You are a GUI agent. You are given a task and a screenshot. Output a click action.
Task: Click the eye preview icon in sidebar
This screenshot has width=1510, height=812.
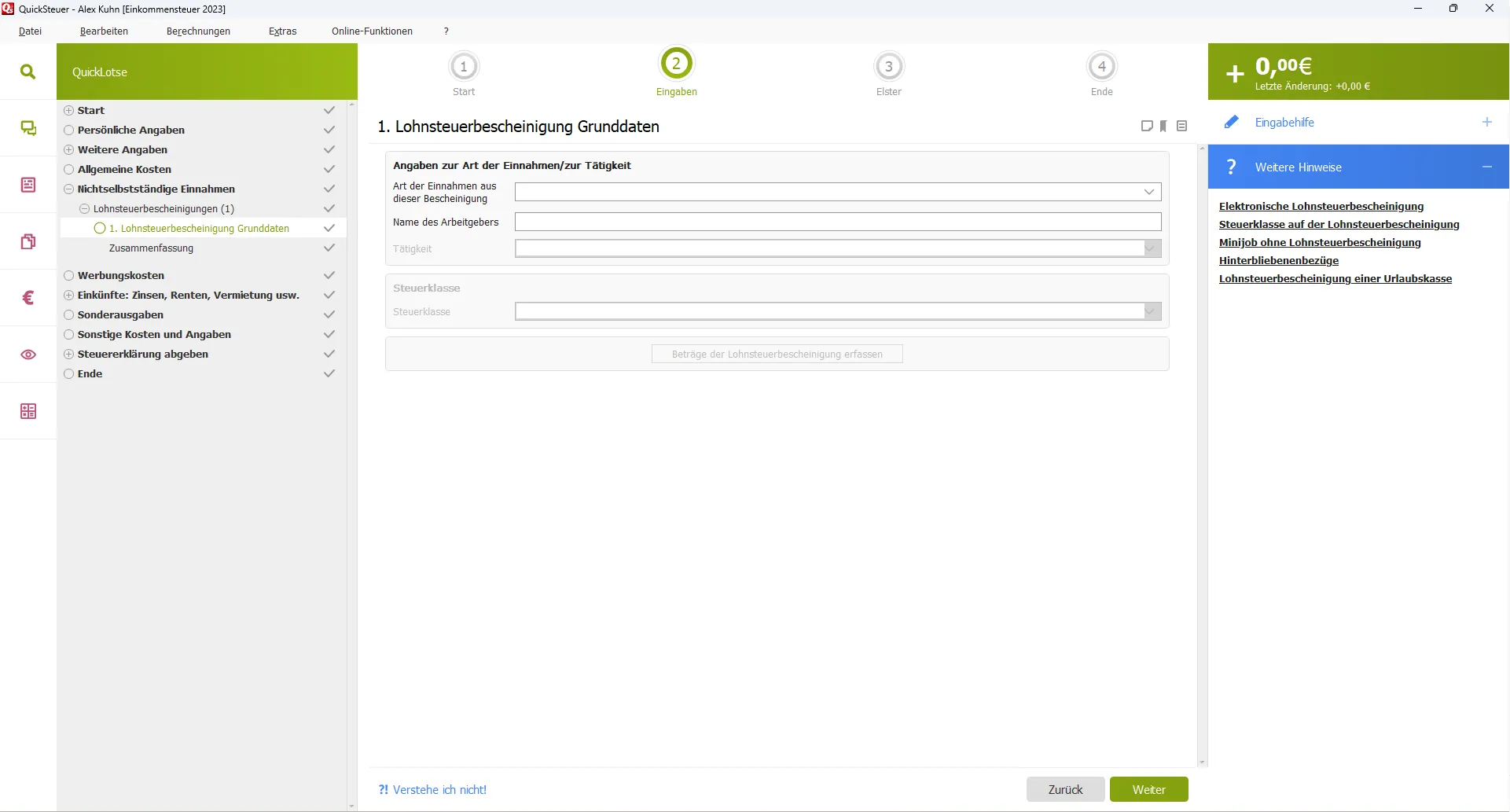[28, 355]
